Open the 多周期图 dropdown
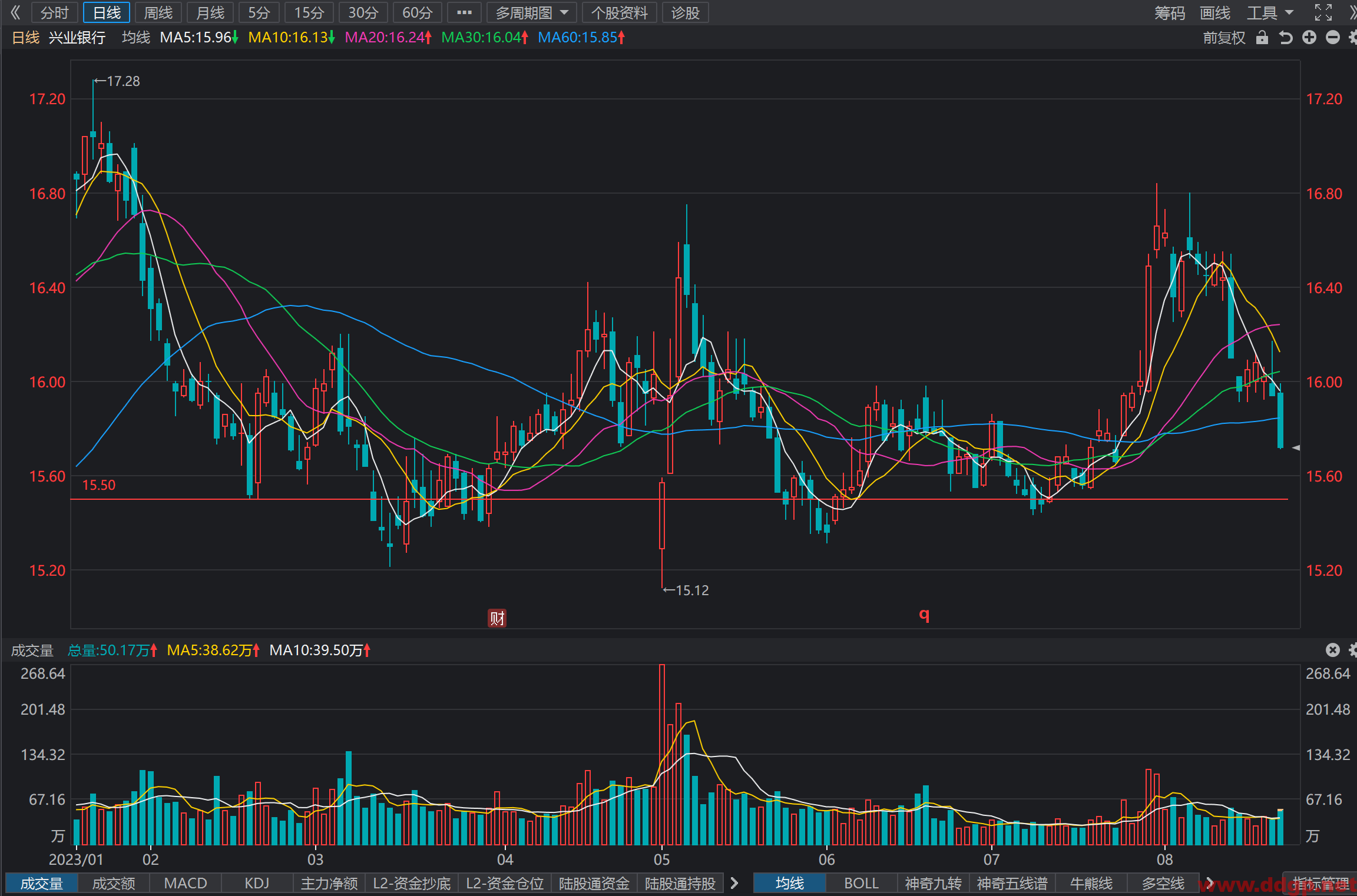 pos(532,12)
